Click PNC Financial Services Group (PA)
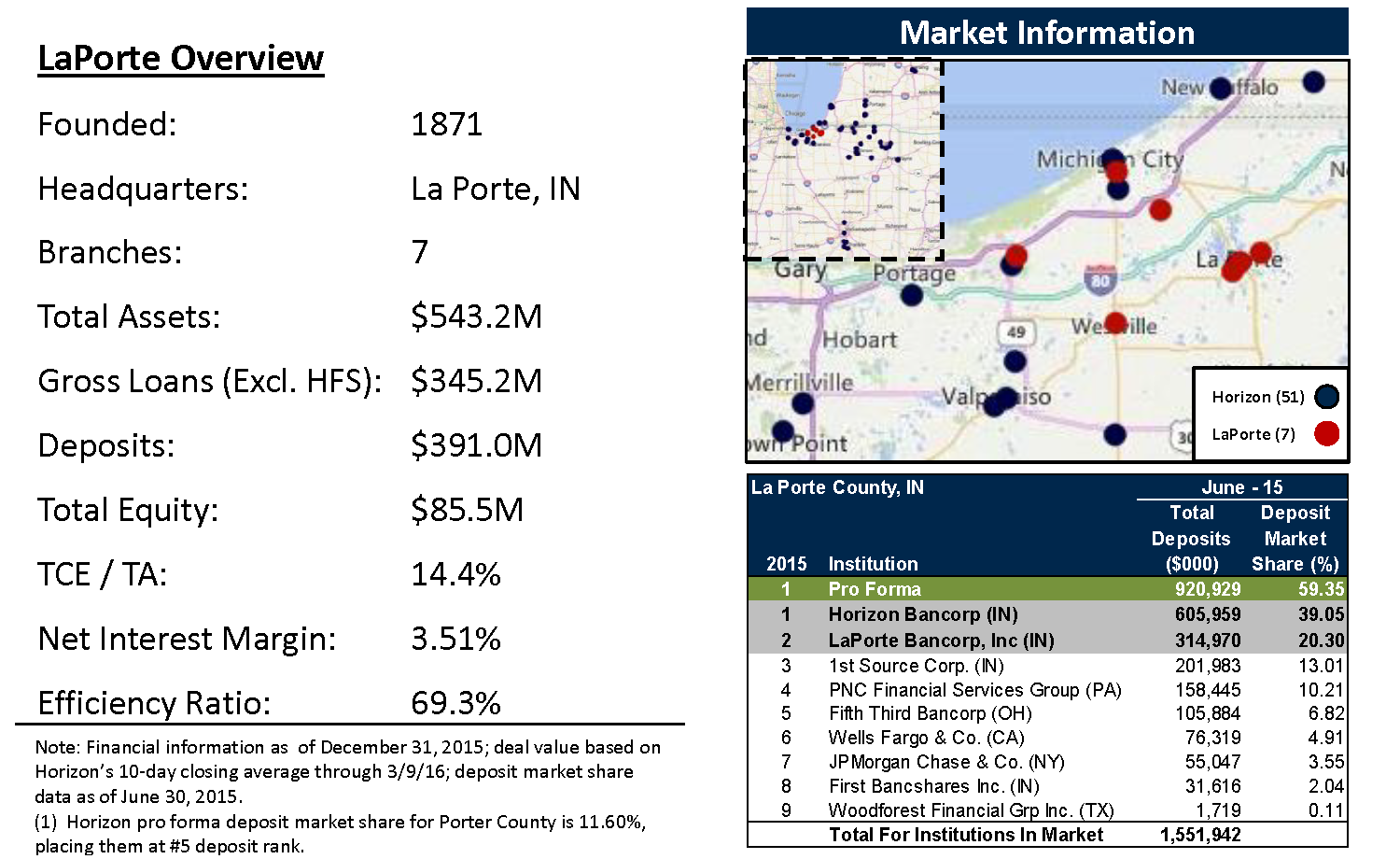Viewport: 1400px width, 859px height. (x=975, y=690)
